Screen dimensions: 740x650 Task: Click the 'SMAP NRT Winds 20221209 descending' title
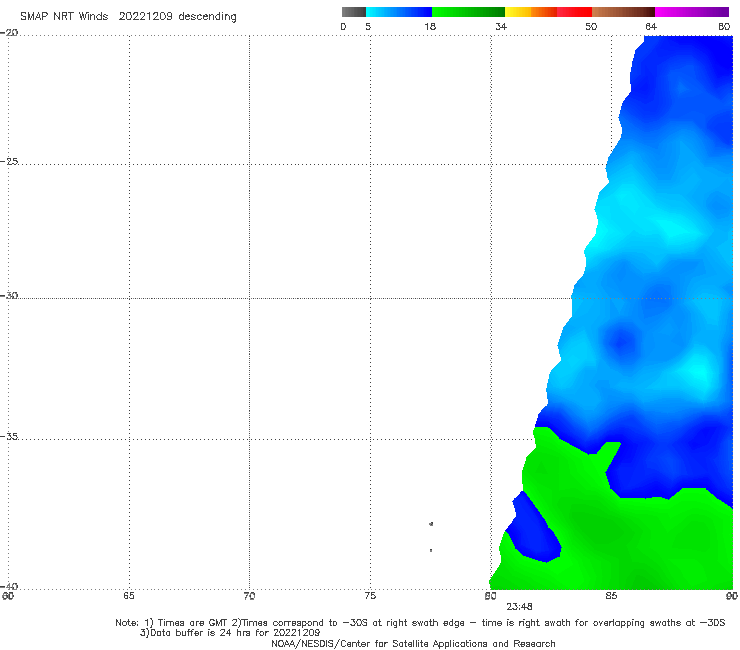tap(128, 17)
